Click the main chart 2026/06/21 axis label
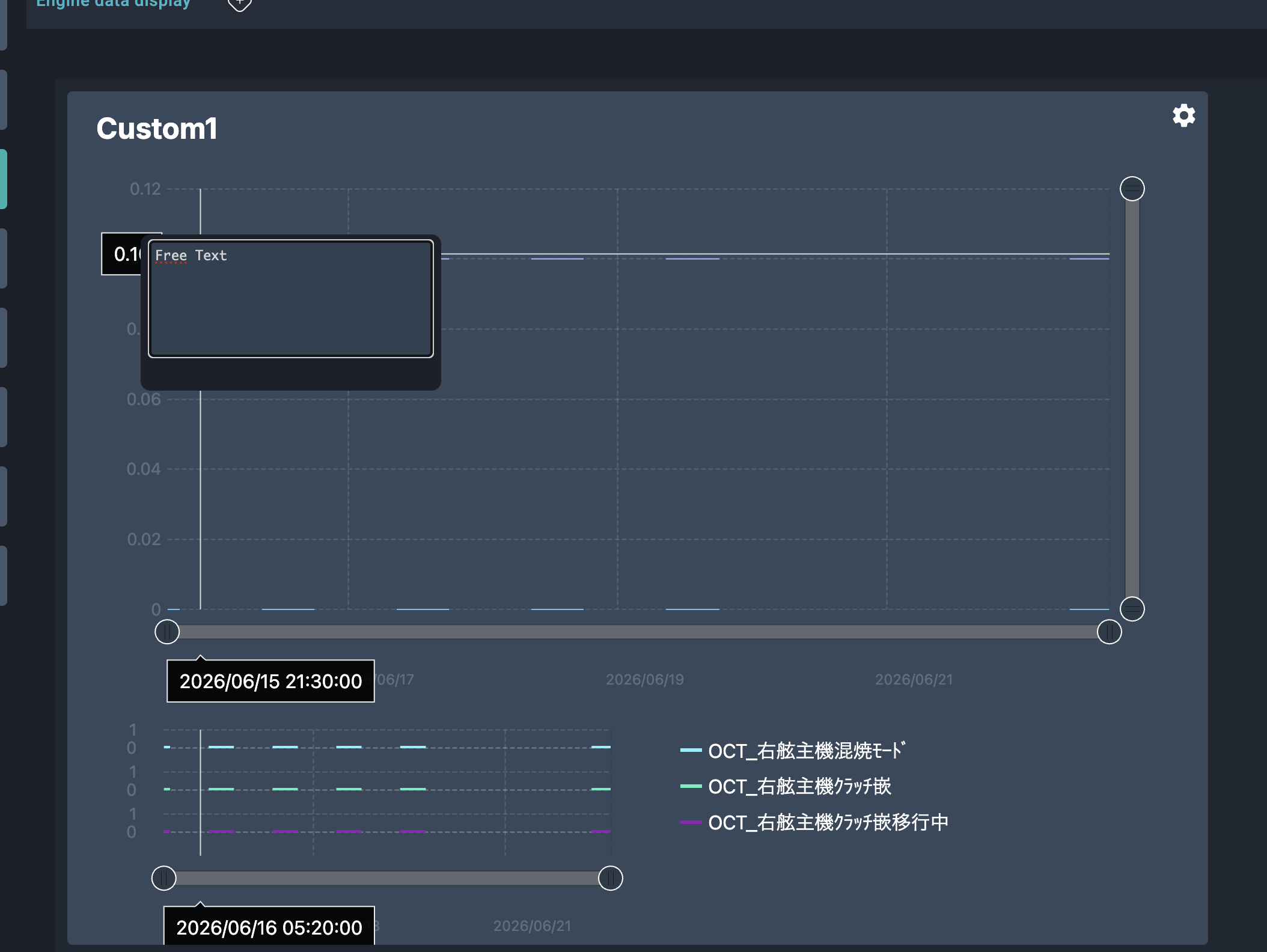 (x=914, y=680)
